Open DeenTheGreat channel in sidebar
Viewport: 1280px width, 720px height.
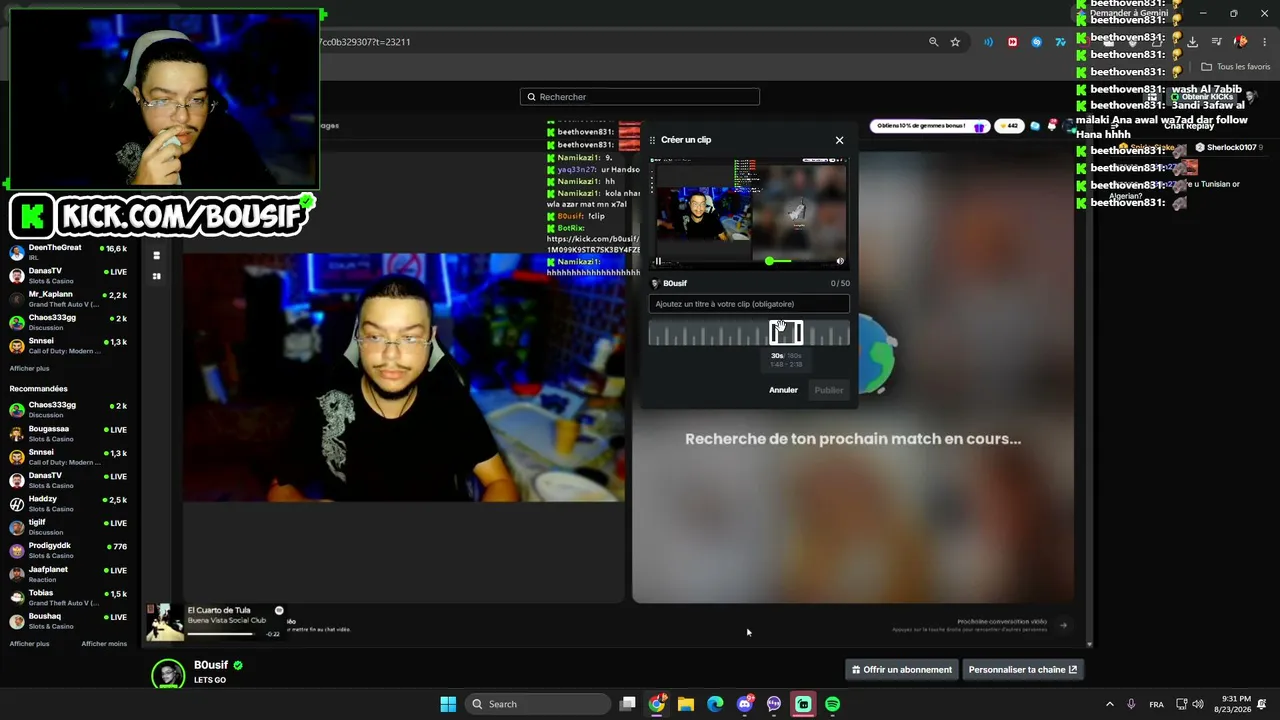pos(70,252)
